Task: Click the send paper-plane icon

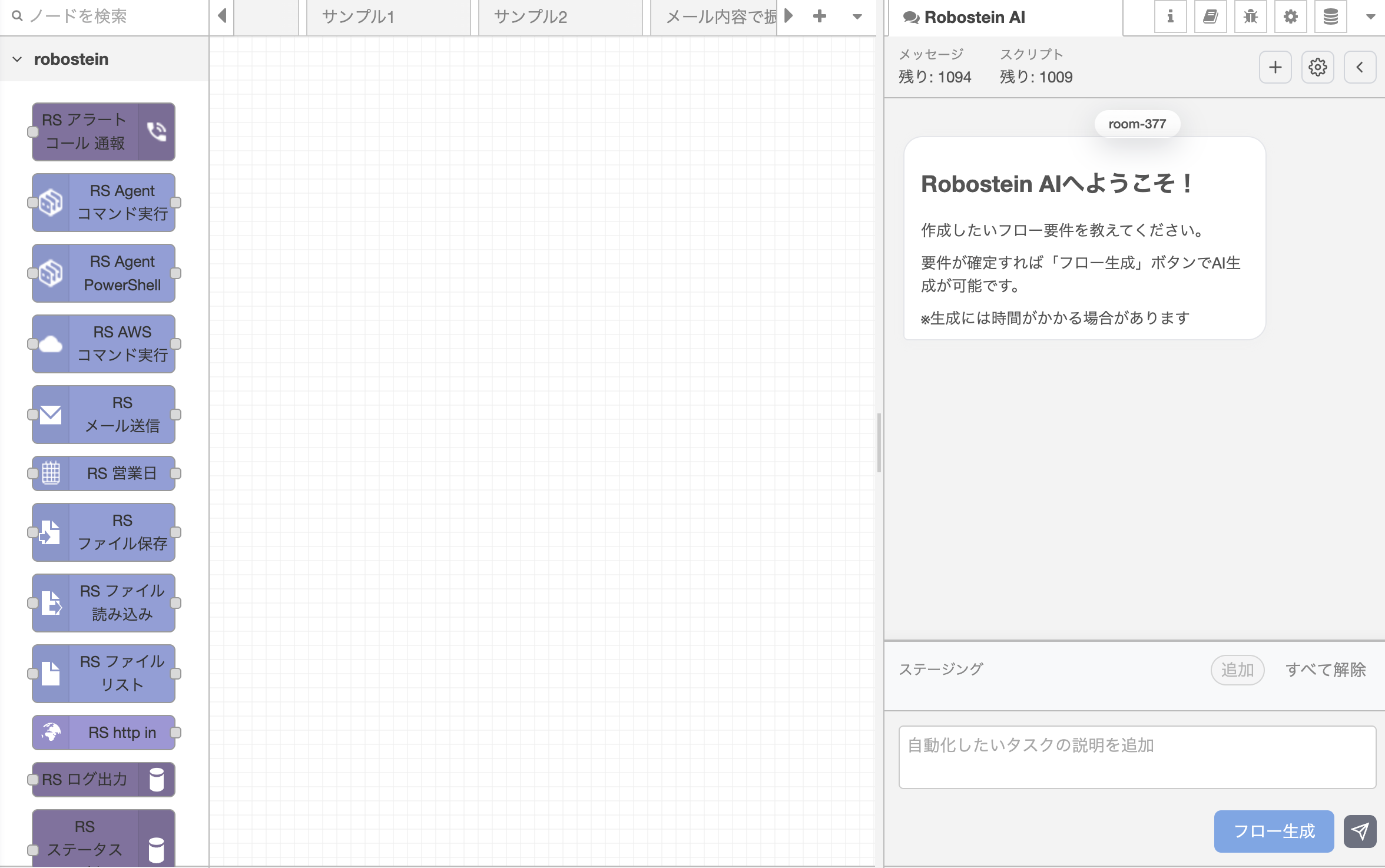Action: (1360, 831)
